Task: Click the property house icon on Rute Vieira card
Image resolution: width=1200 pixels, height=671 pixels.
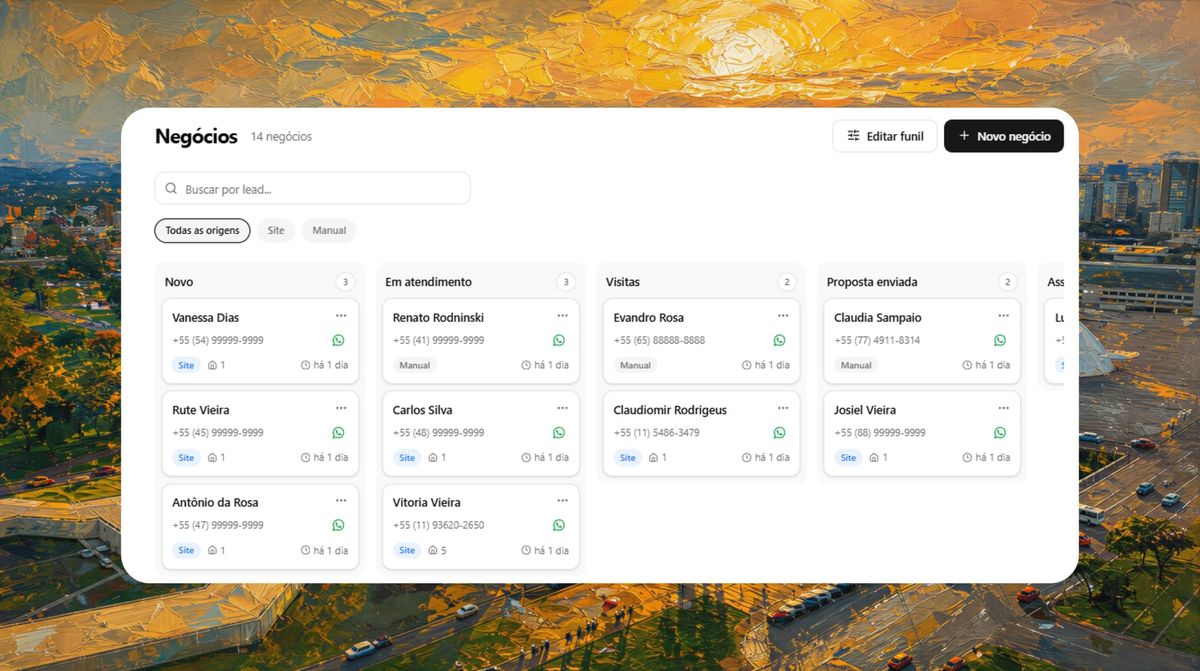Action: (212, 457)
